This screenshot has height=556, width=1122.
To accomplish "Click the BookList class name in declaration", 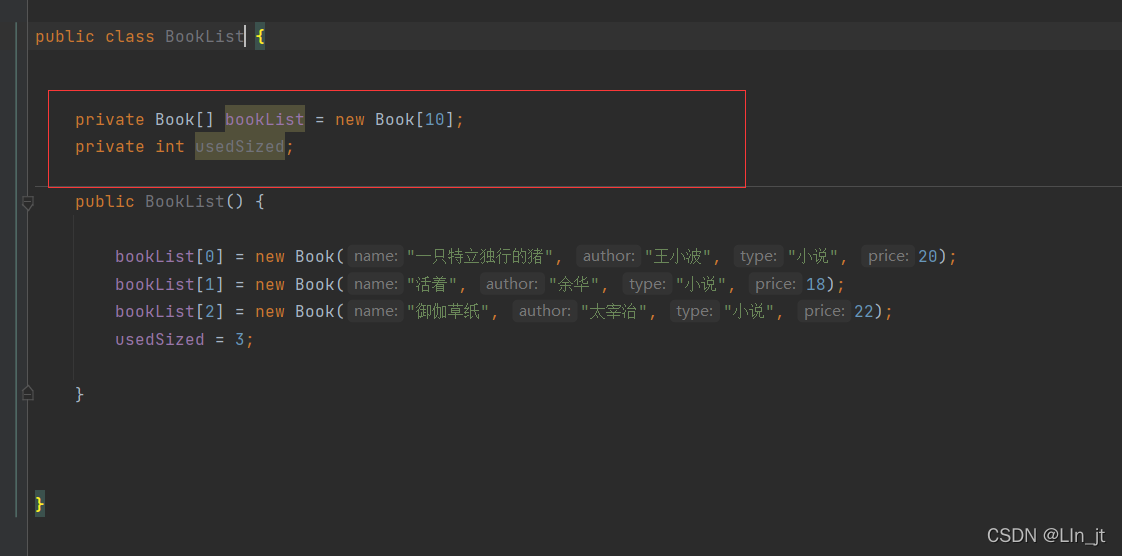I will click(205, 36).
